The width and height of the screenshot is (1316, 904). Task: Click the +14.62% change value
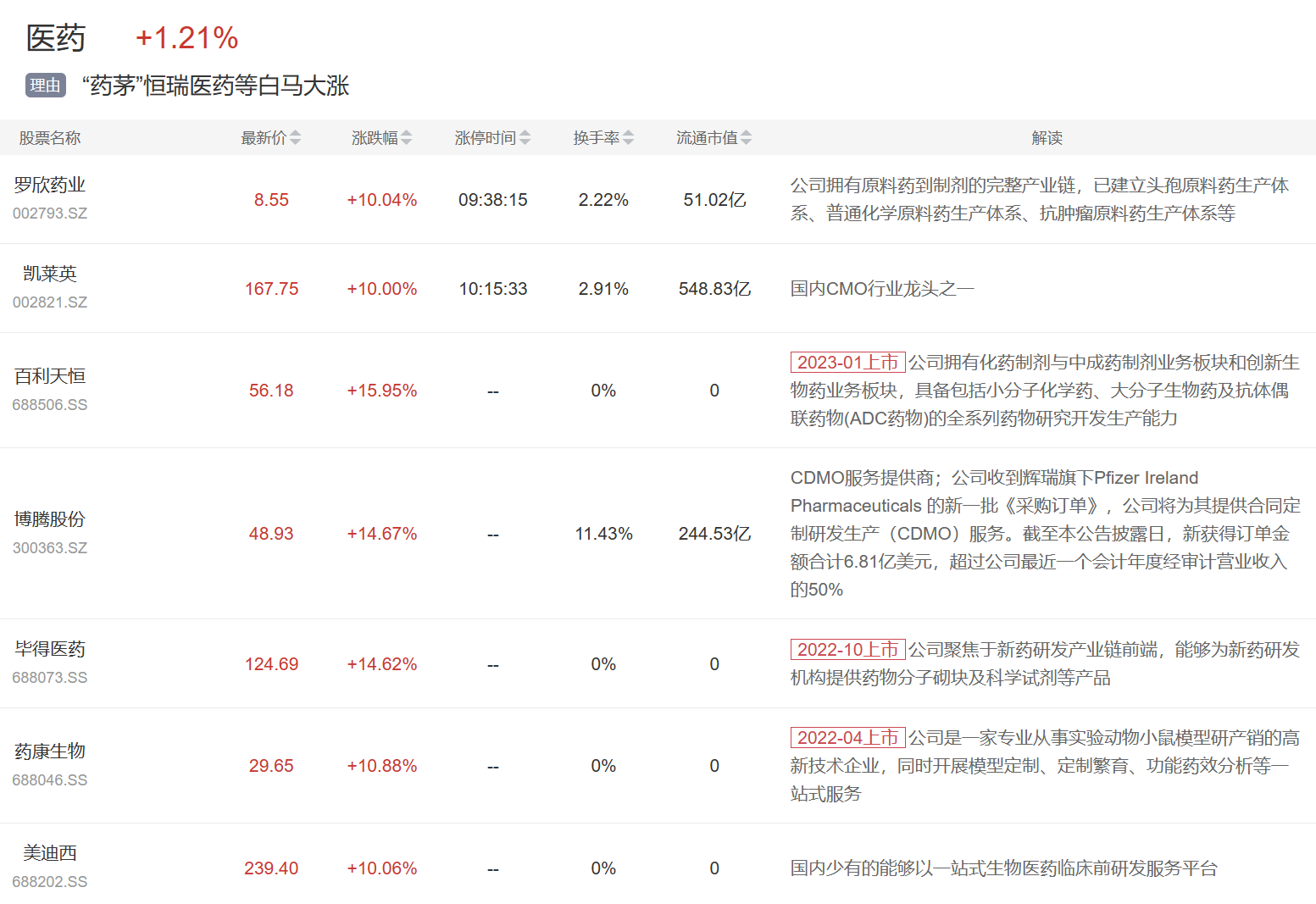[x=382, y=664]
